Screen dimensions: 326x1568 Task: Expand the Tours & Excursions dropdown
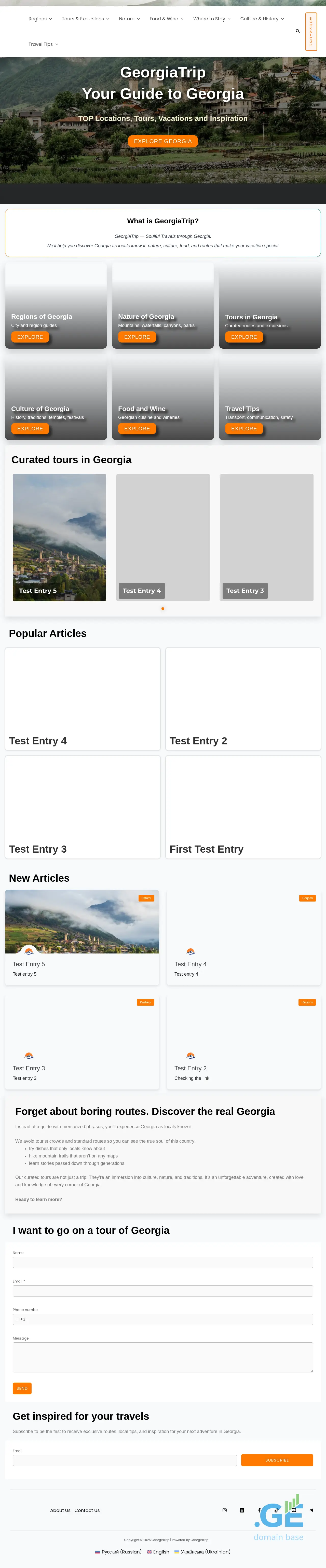tap(85, 19)
